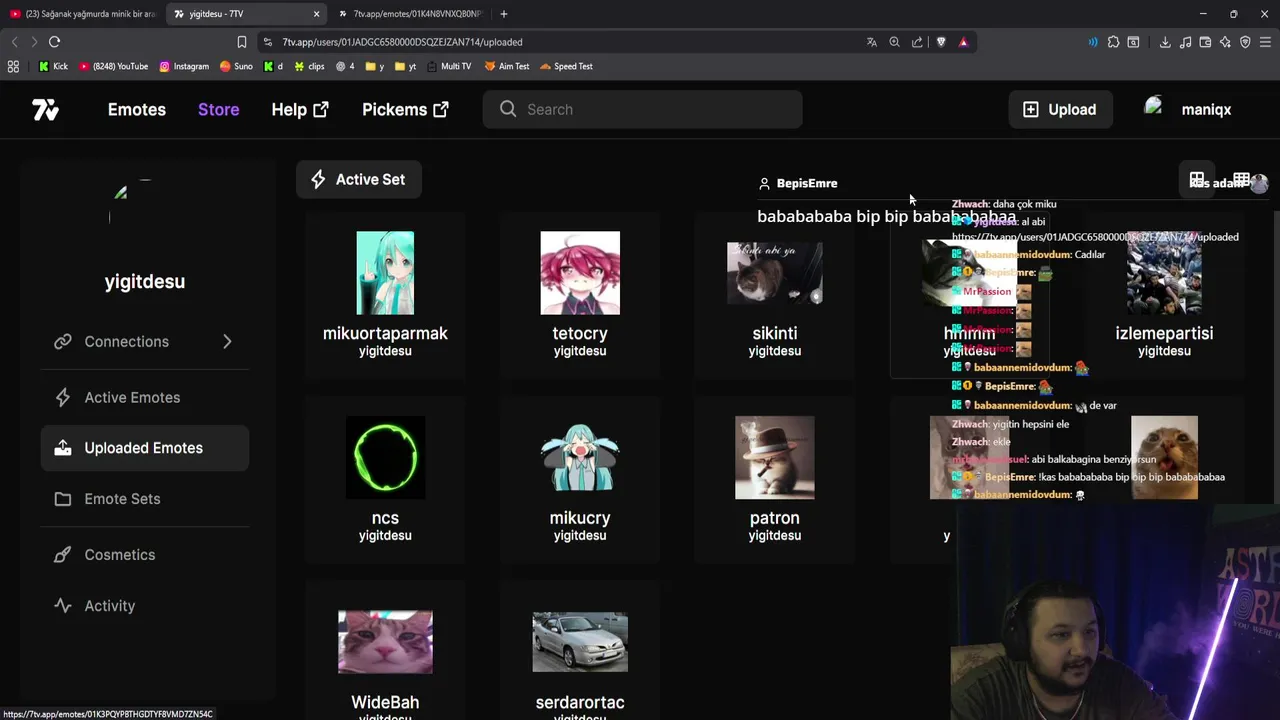Open the ncs green circle emote
Viewport: 1280px width, 720px height.
(385, 457)
